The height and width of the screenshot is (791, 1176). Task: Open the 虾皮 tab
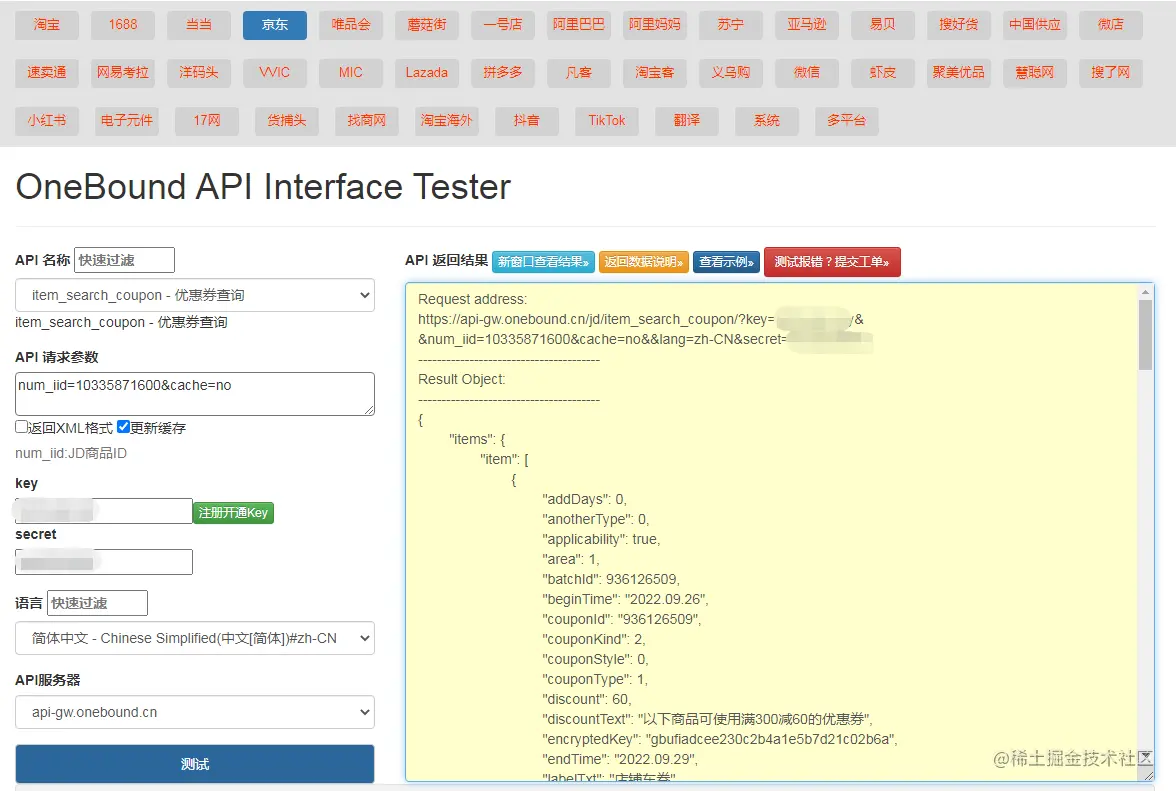[883, 73]
